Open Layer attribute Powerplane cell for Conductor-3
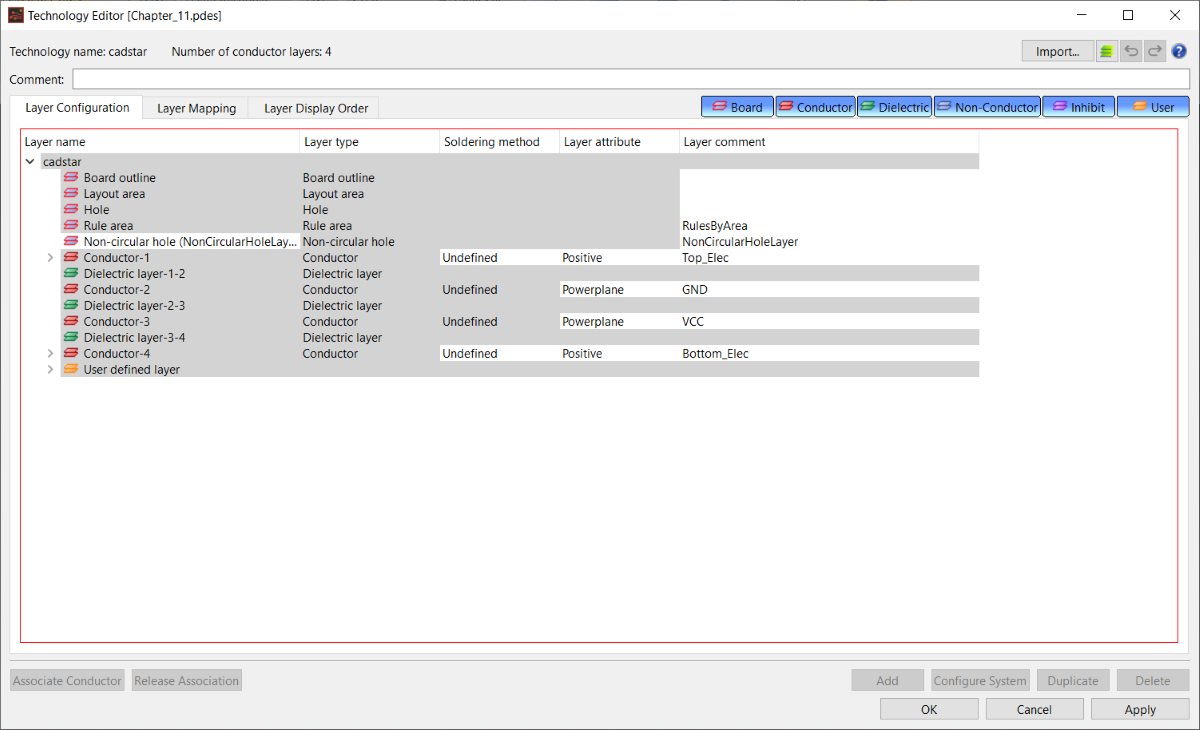1200x730 pixels. [x=619, y=322]
